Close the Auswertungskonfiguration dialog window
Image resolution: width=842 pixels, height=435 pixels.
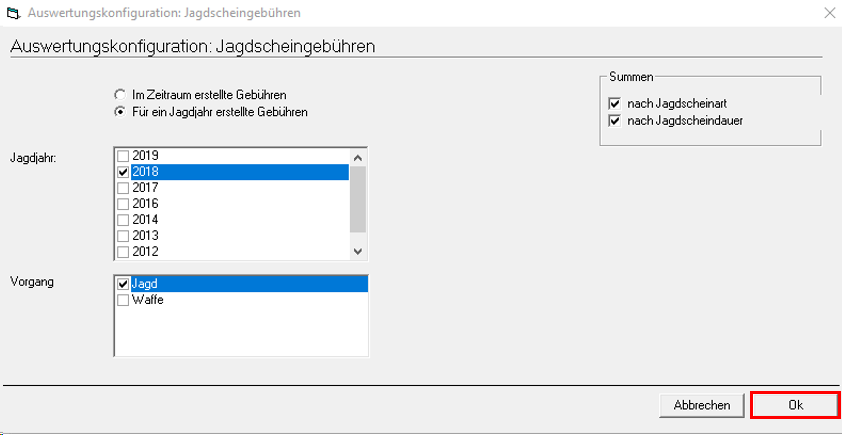(829, 13)
